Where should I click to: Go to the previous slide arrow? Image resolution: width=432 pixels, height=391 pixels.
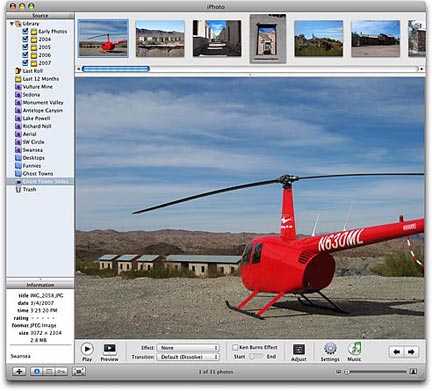tap(396, 352)
